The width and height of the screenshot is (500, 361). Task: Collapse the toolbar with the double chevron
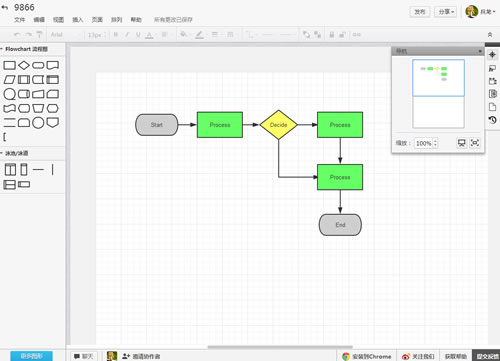(490, 35)
